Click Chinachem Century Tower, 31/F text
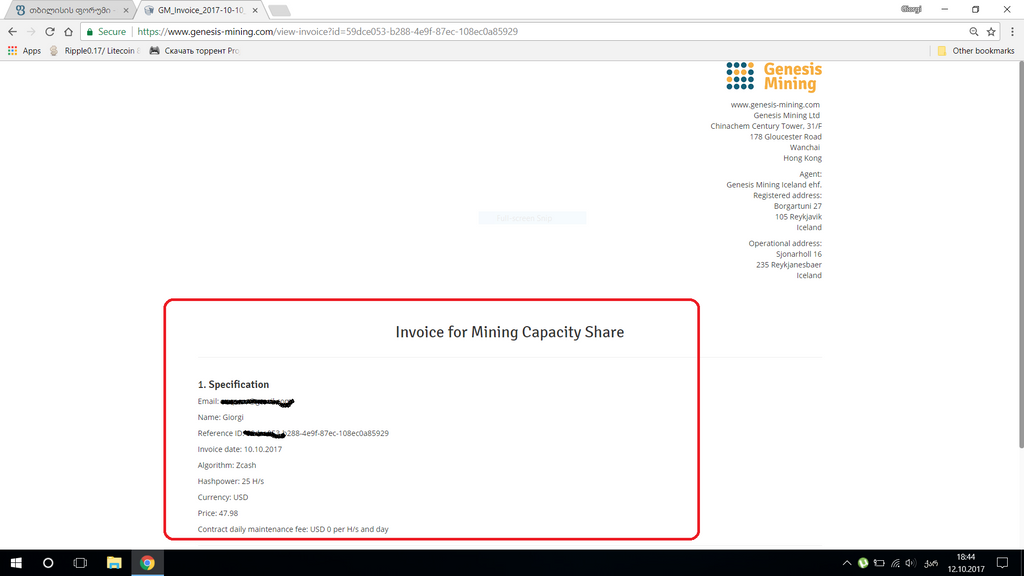The width and height of the screenshot is (1024, 576). click(766, 126)
